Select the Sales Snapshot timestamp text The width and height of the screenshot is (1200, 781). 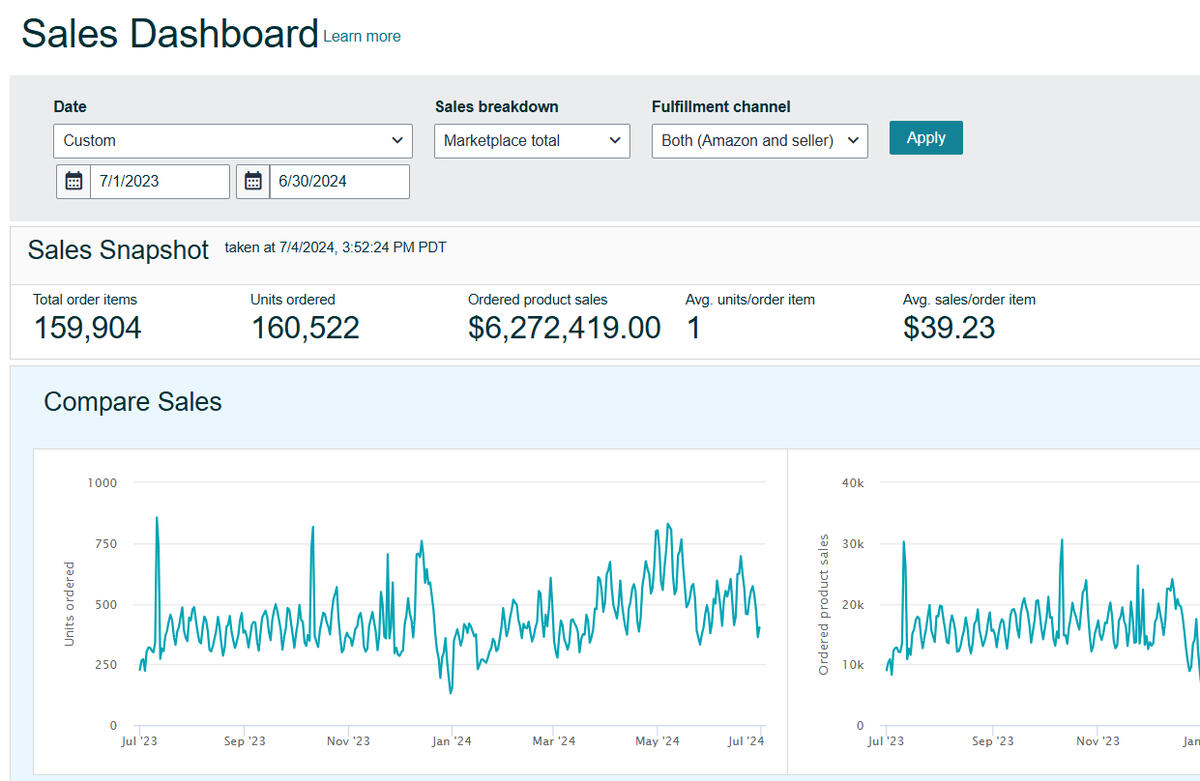335,248
